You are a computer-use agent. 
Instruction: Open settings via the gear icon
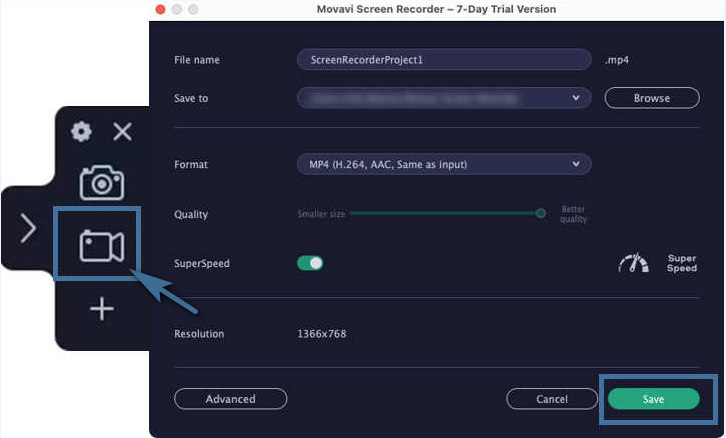tap(81, 132)
